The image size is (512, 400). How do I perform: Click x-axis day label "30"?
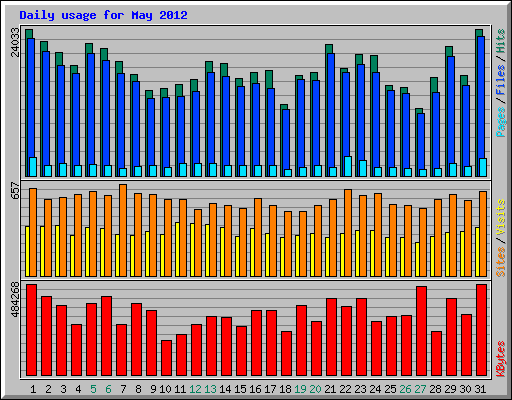tap(465, 389)
